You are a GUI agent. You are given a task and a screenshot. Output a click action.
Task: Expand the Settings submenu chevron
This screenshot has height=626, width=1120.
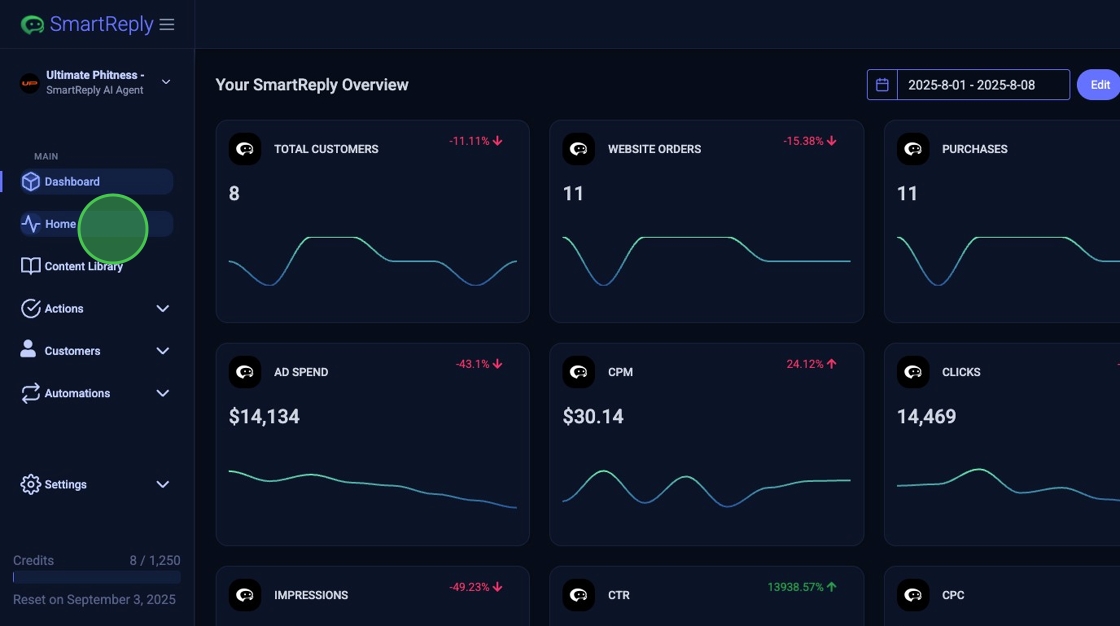coord(163,485)
